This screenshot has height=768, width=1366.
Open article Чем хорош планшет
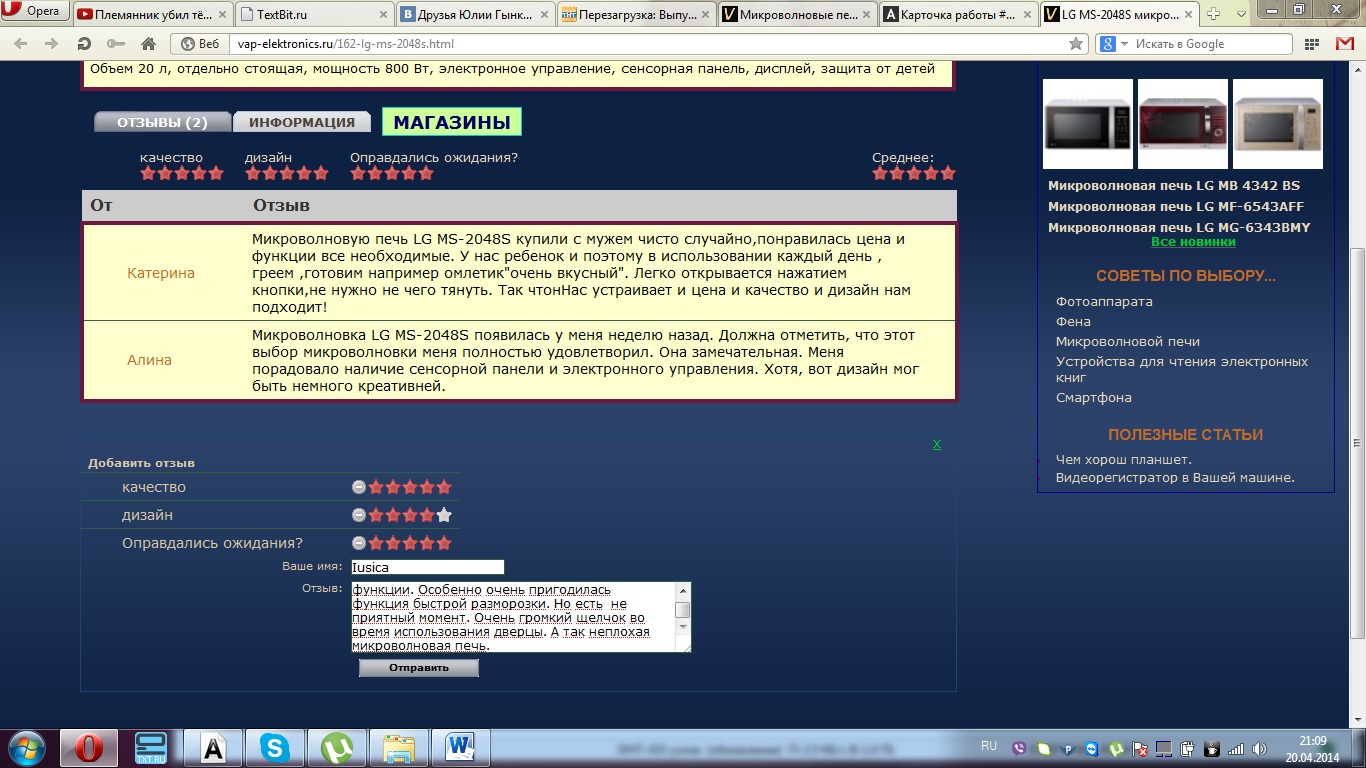click(x=1124, y=459)
